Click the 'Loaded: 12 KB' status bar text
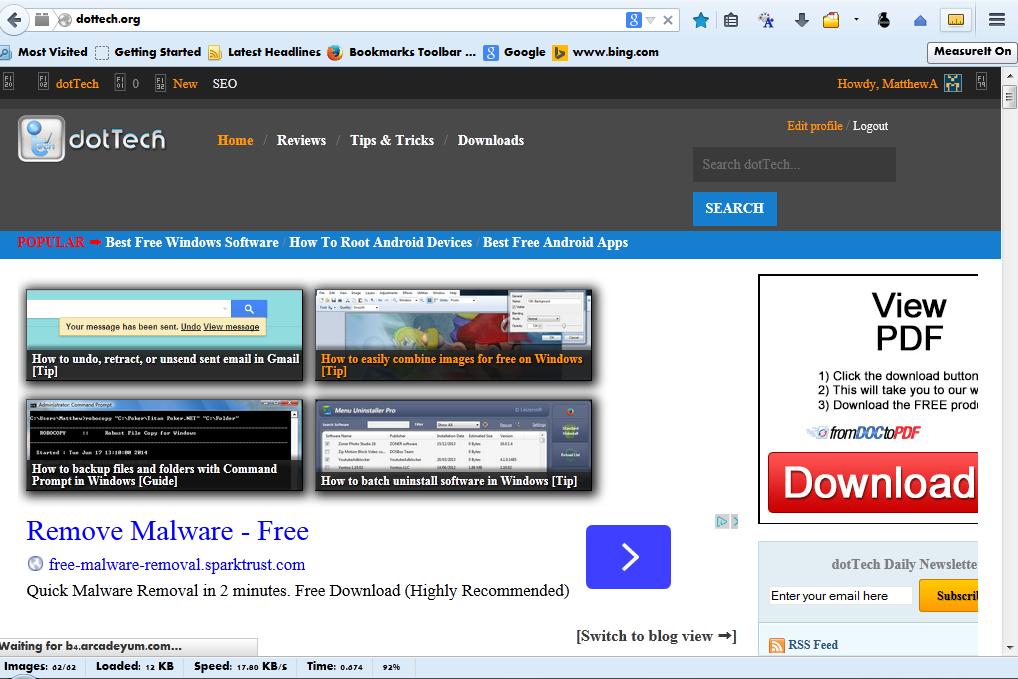The image size is (1018, 679). click(x=134, y=667)
